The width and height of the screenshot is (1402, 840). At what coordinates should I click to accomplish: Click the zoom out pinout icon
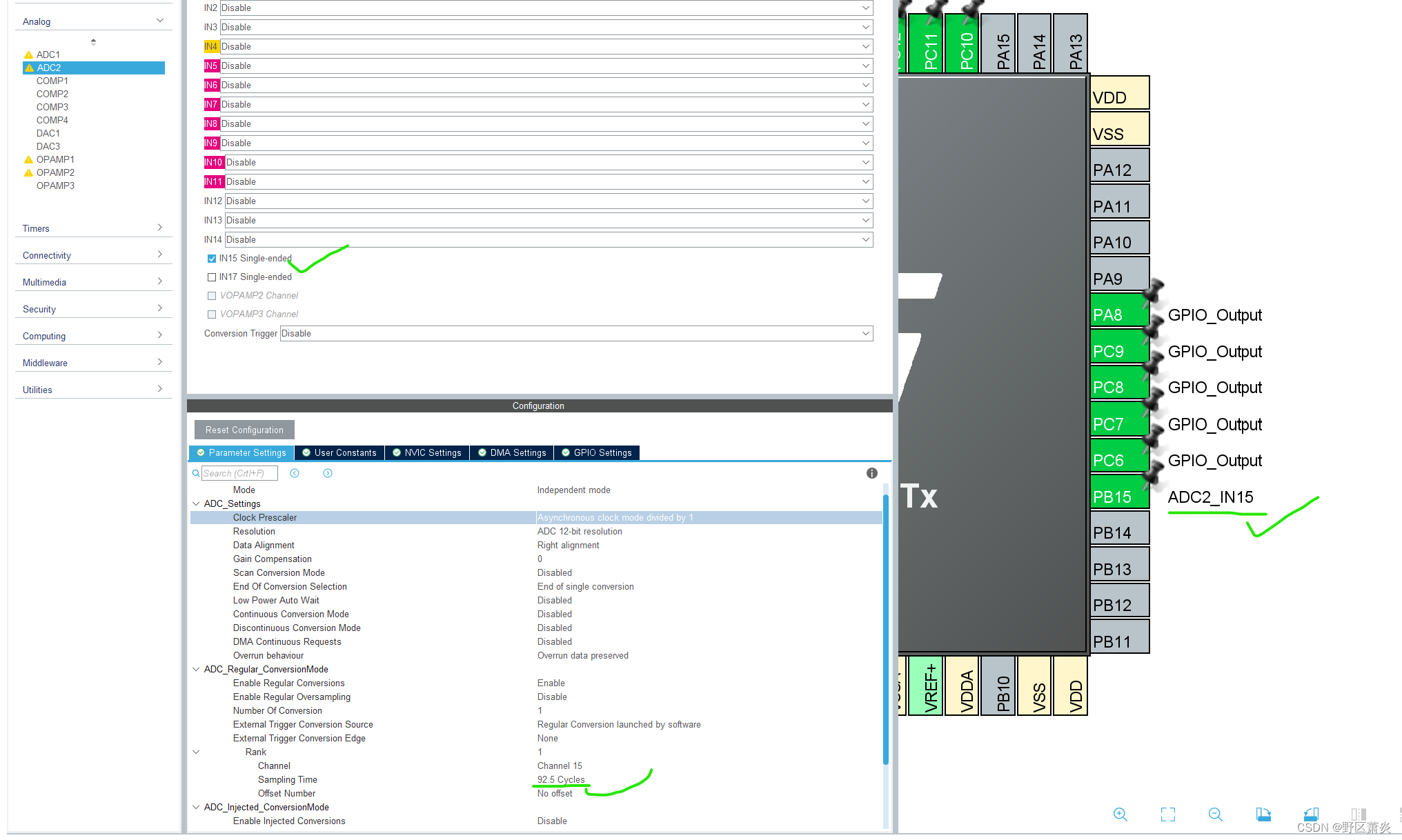[1215, 814]
